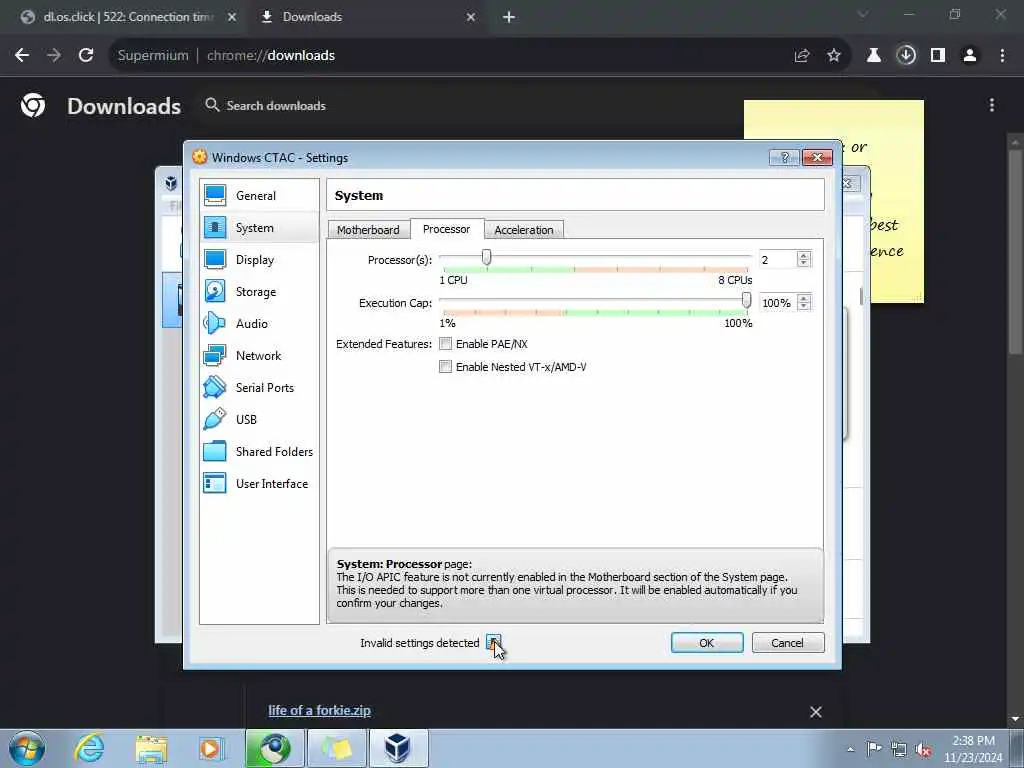The image size is (1024, 768).
Task: Select the Processor tab
Action: [x=447, y=229]
